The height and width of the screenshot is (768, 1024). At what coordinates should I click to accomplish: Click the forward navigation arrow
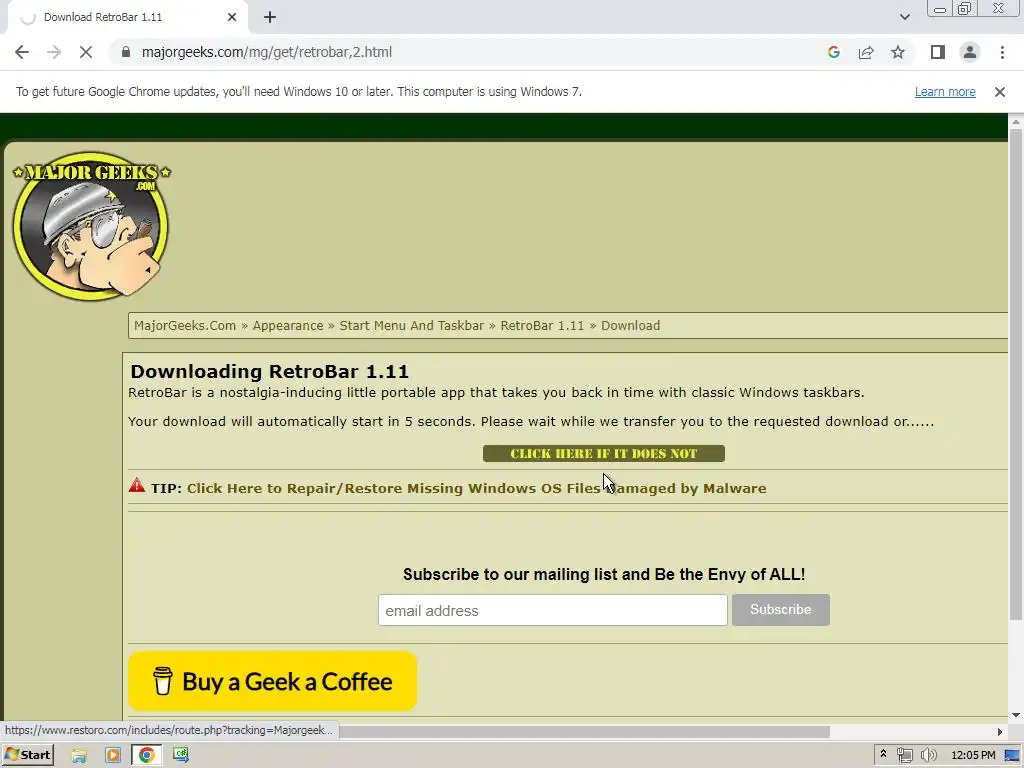[x=54, y=52]
